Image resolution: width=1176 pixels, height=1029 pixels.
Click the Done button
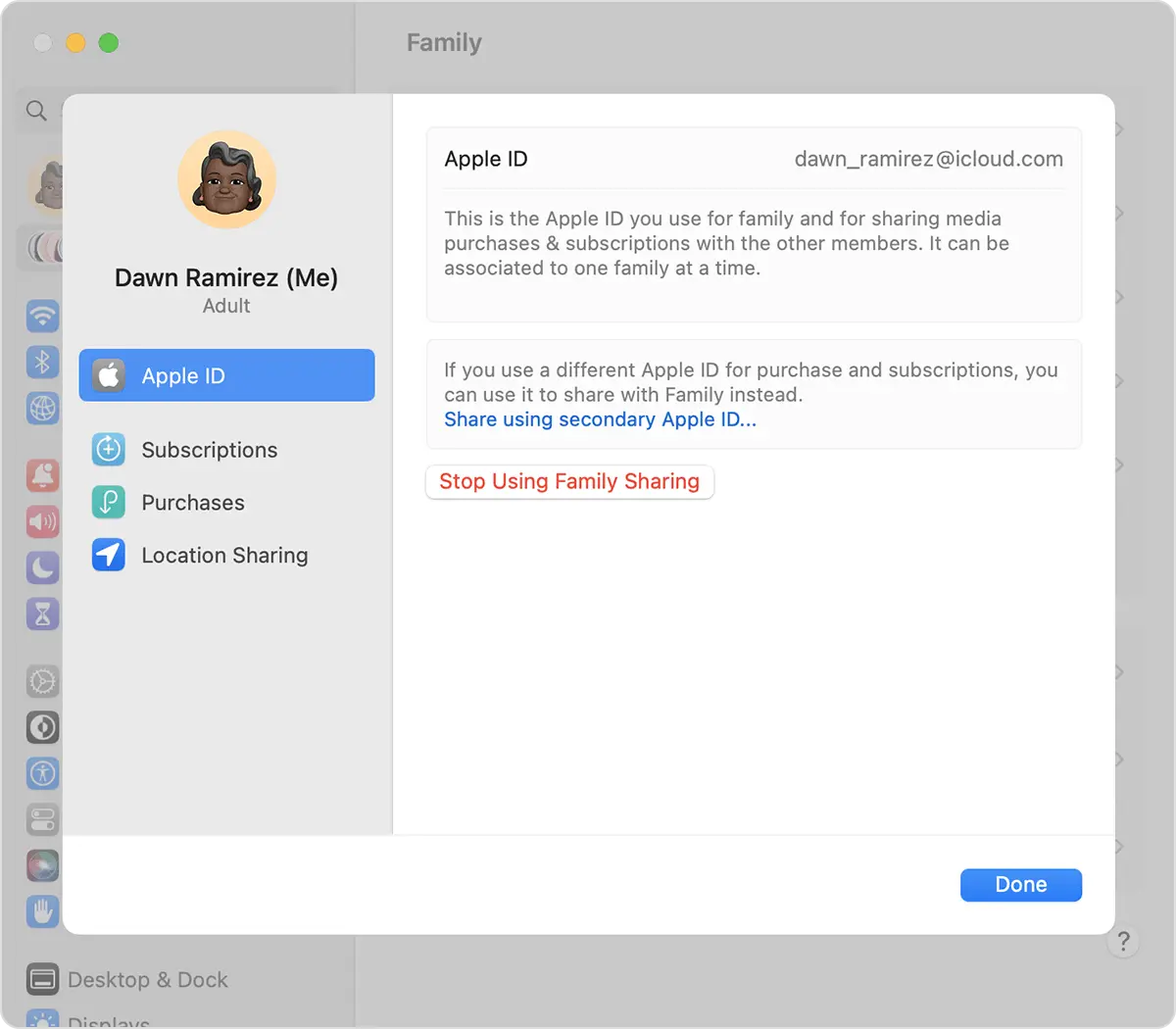pyautogui.click(x=1021, y=885)
